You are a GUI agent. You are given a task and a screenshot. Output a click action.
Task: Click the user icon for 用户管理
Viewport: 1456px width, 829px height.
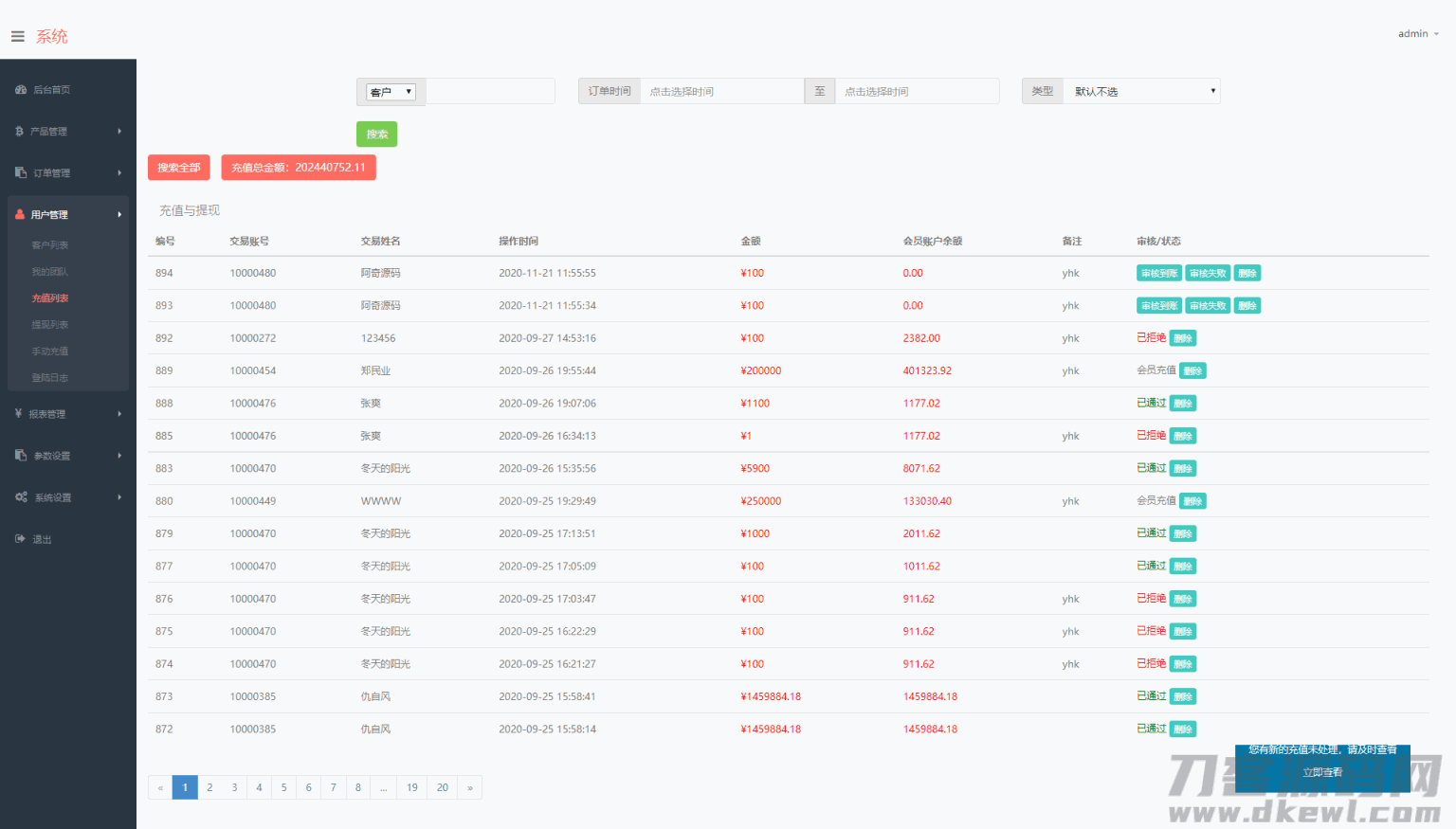(x=20, y=215)
